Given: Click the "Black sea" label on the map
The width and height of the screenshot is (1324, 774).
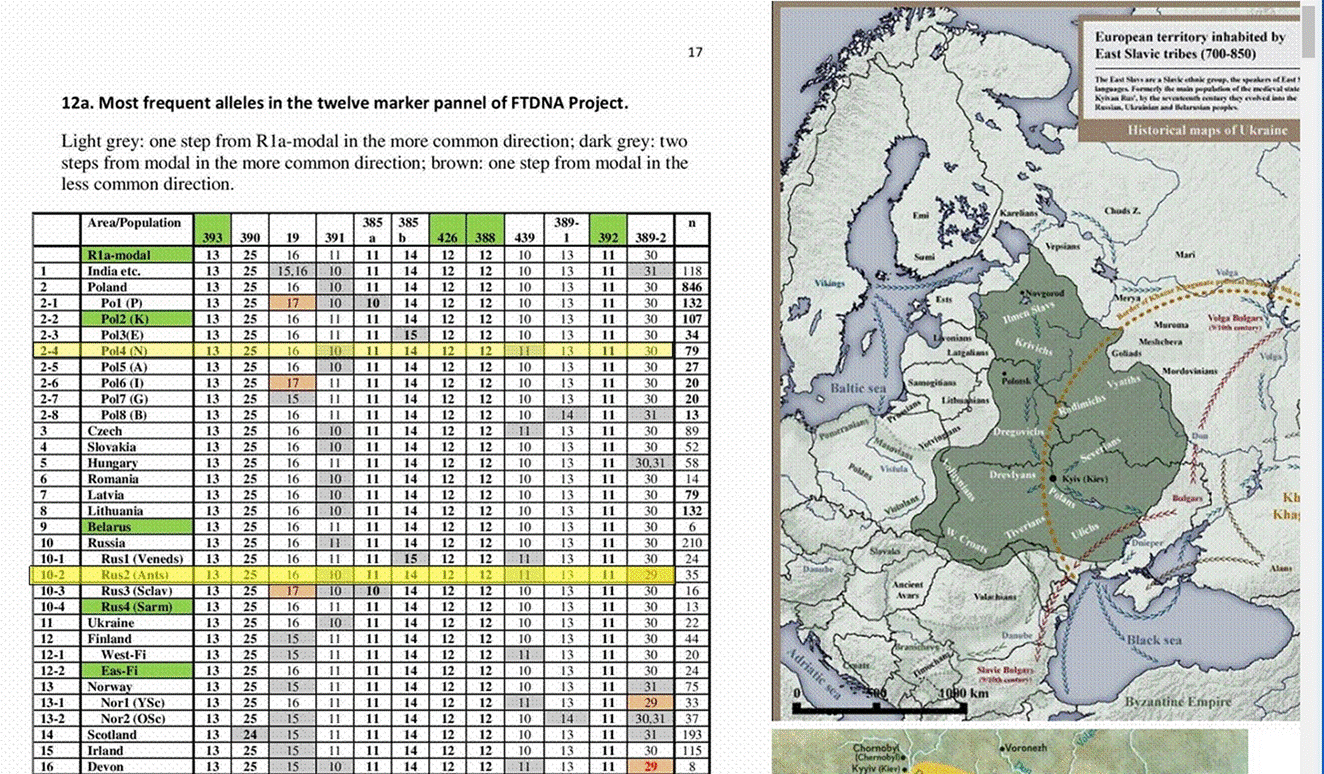Looking at the screenshot, I should pos(1155,639).
